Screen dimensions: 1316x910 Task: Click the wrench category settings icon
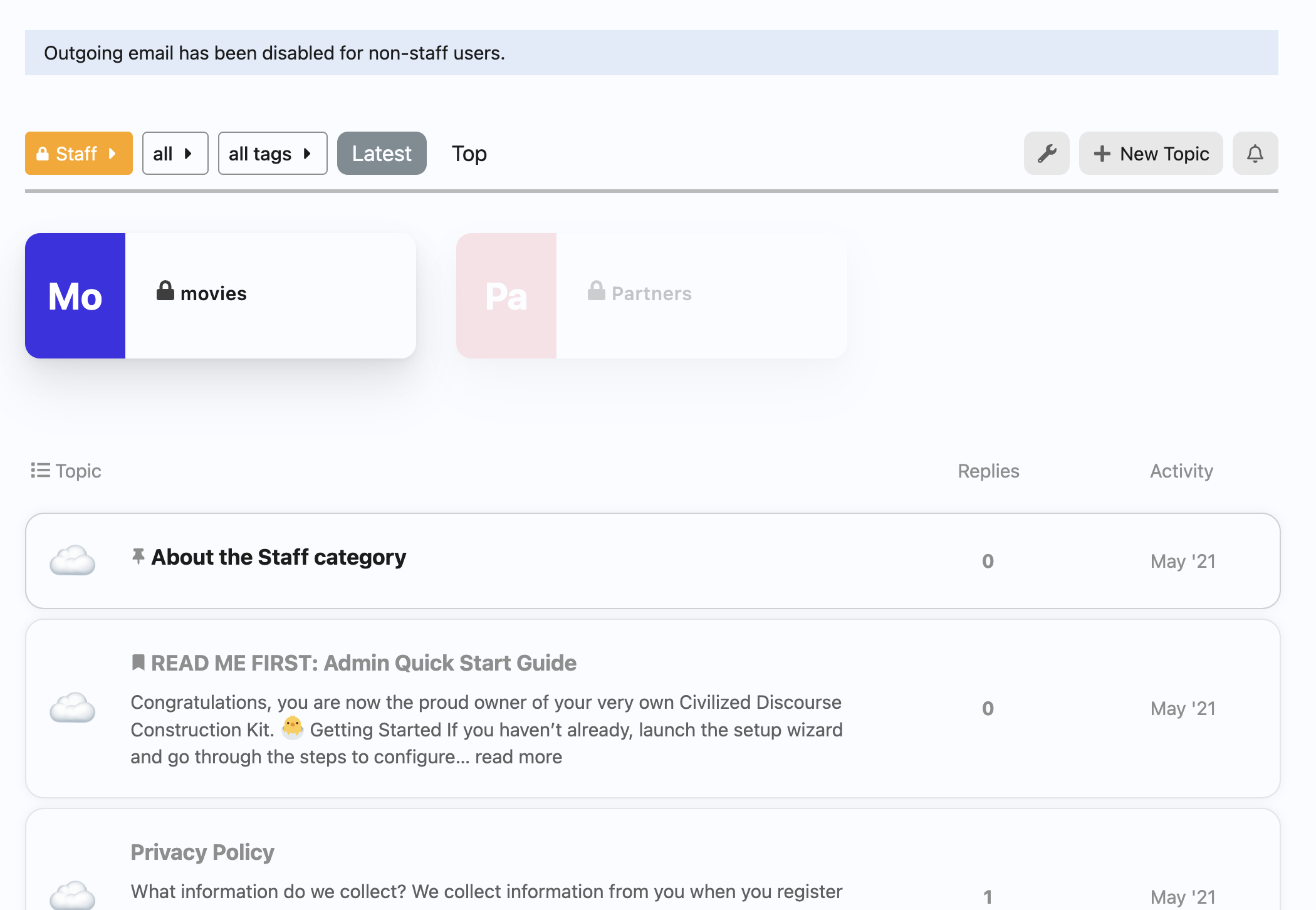(1046, 154)
